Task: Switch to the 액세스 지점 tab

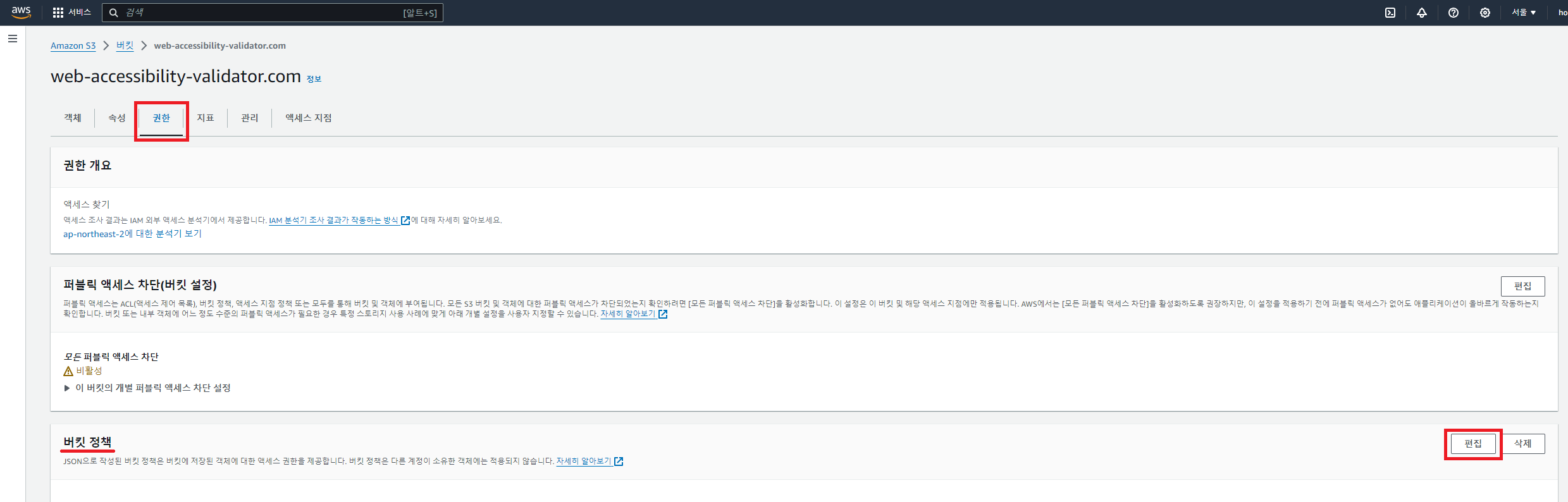Action: coord(309,118)
